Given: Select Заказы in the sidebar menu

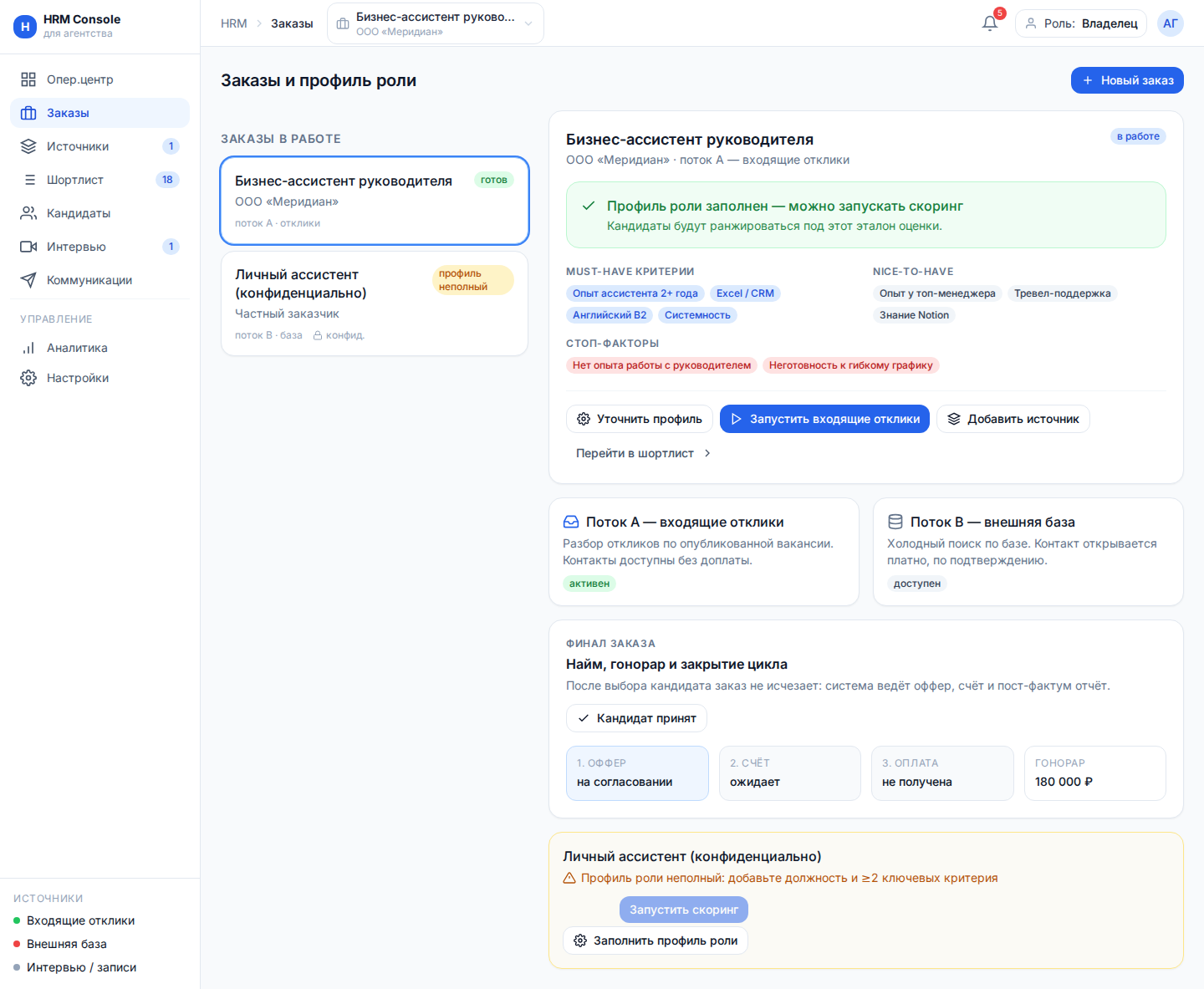Looking at the screenshot, I should click(100, 113).
